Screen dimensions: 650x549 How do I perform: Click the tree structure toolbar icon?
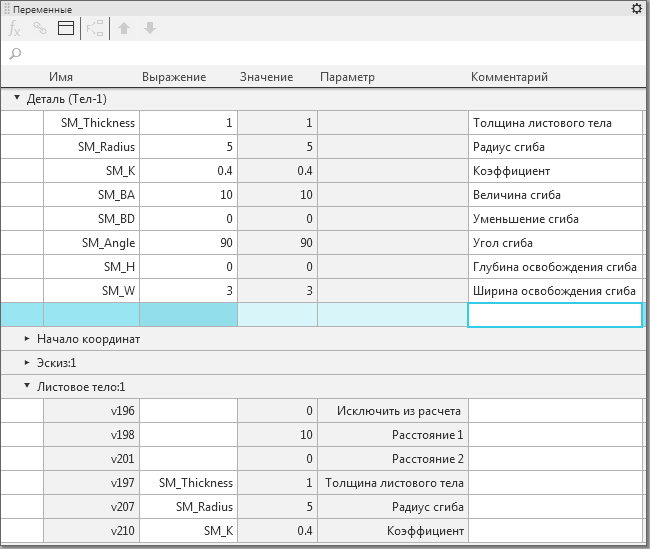[x=96, y=29]
